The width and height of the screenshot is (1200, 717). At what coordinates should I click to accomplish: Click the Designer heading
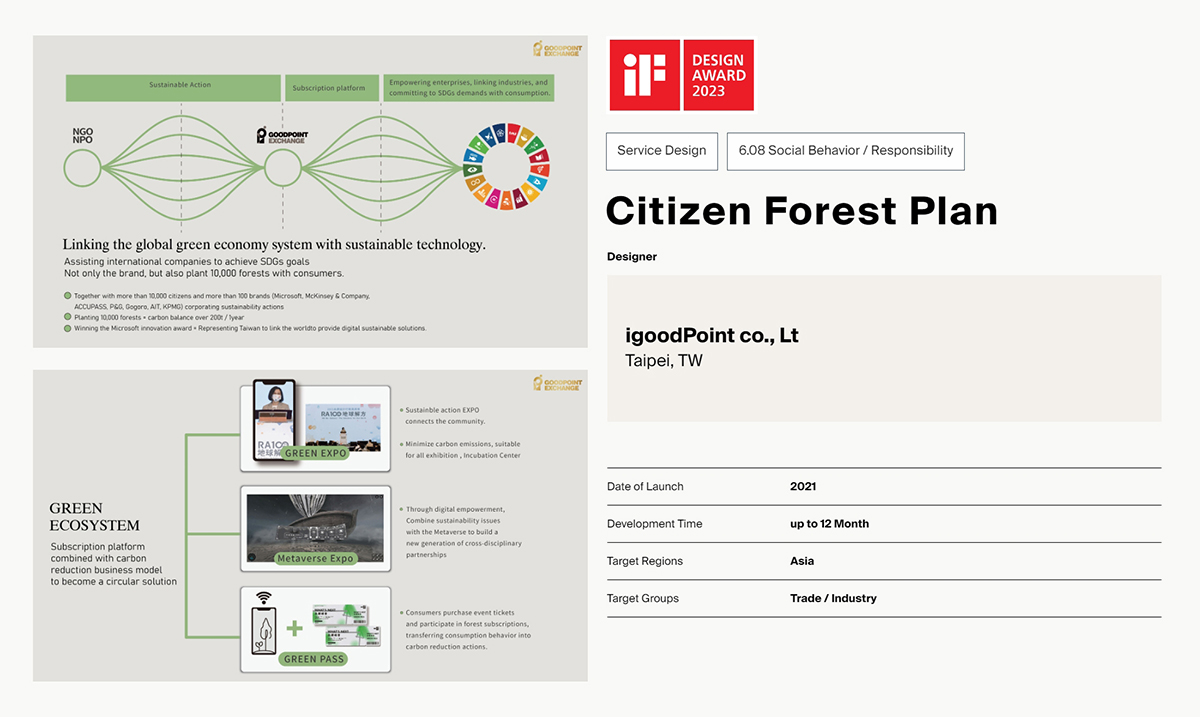click(x=632, y=257)
